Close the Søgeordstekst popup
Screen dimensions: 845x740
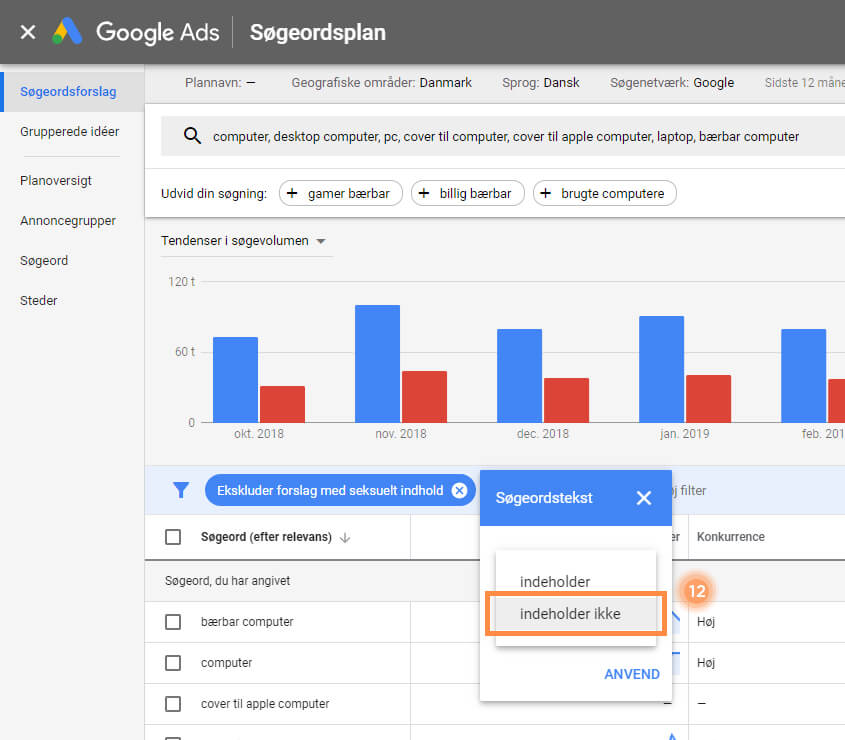[644, 498]
